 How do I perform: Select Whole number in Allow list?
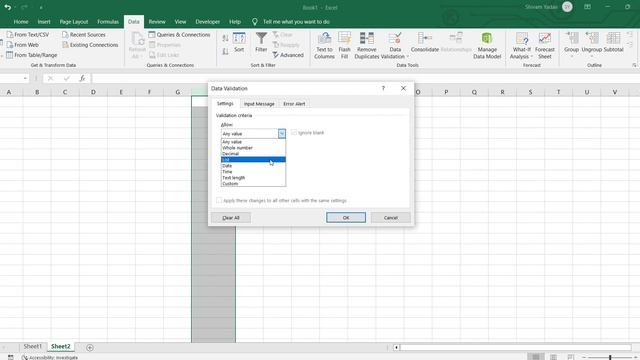(x=253, y=148)
